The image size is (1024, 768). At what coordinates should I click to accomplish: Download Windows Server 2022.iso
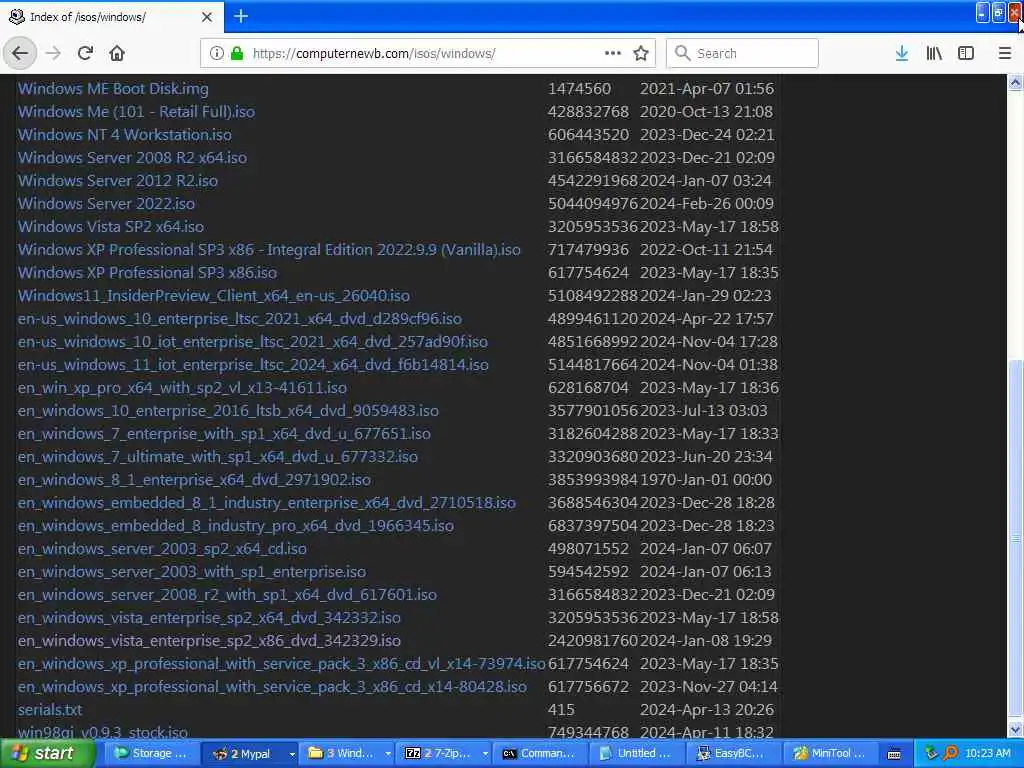(106, 203)
